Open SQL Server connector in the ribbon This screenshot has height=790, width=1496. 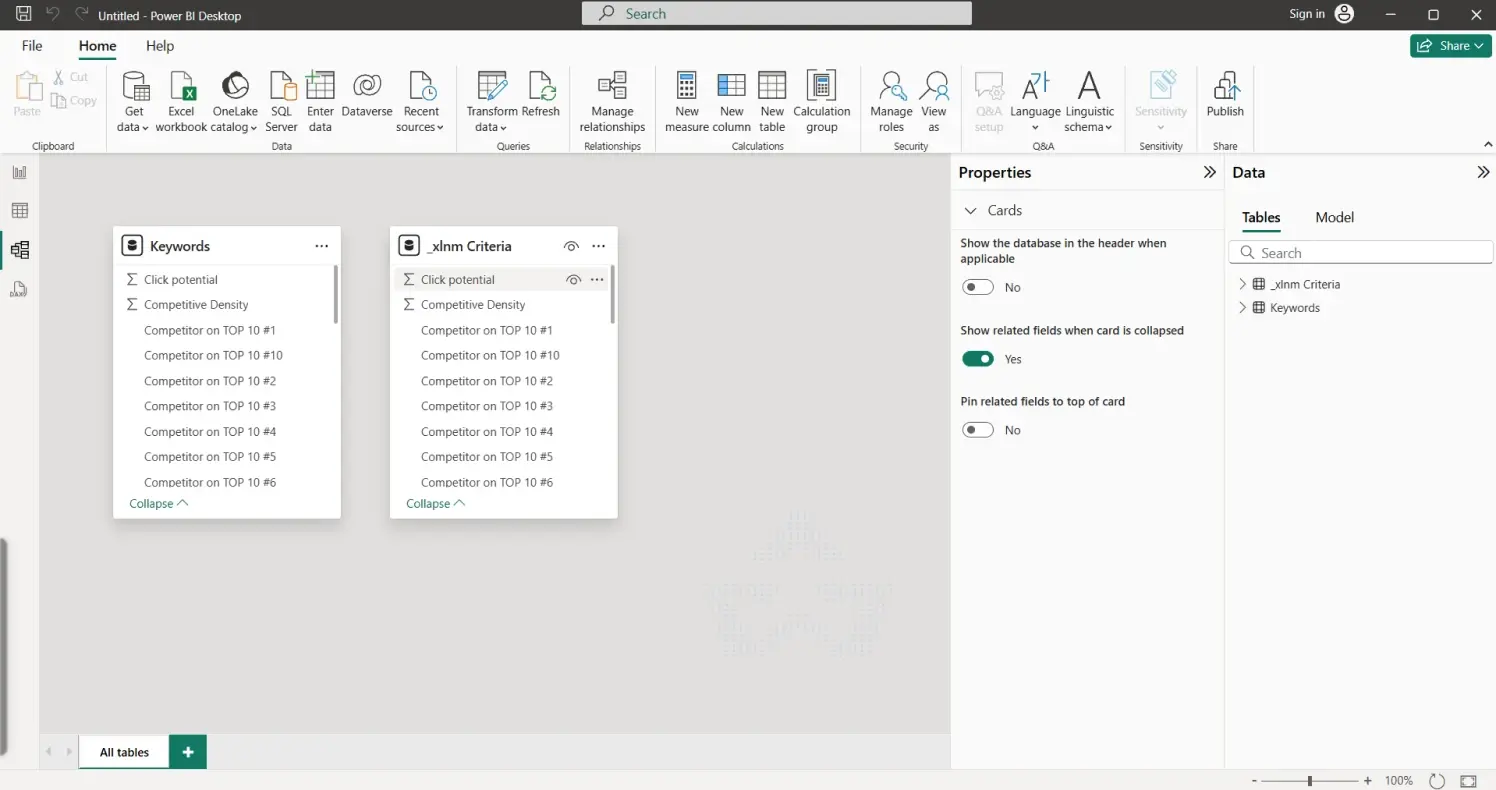point(282,100)
